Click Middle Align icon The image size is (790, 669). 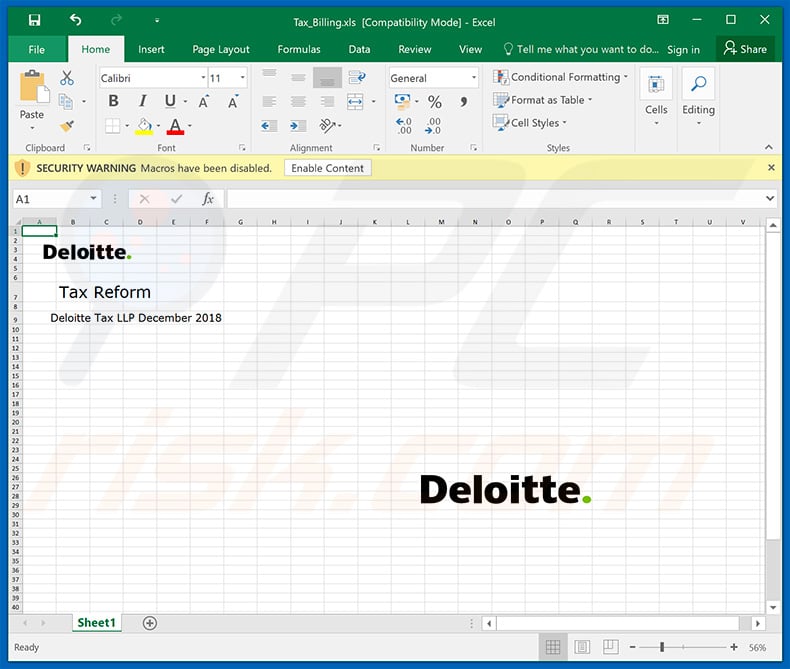click(298, 78)
